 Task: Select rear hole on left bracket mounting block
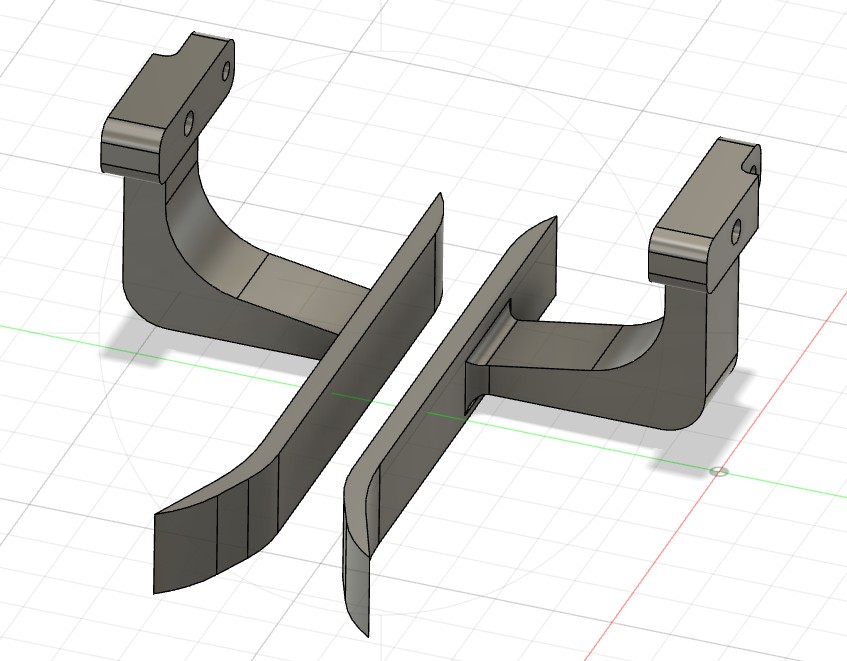(226, 72)
